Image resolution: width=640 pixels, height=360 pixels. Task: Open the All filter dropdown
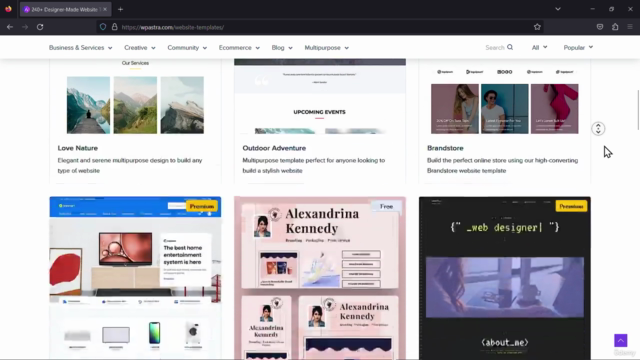(539, 47)
